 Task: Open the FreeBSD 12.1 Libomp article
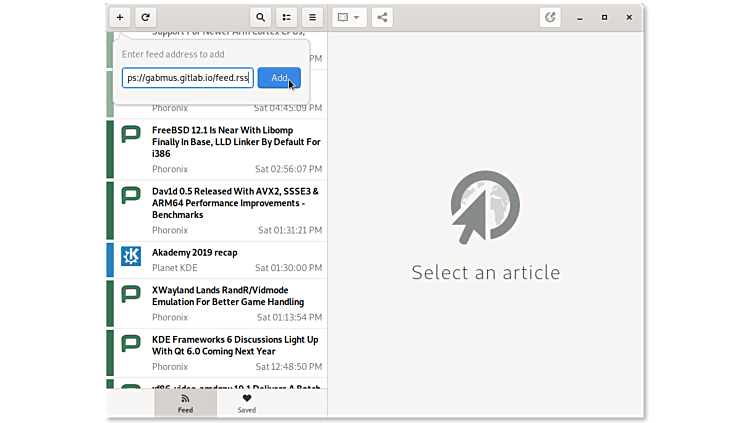[236, 142]
